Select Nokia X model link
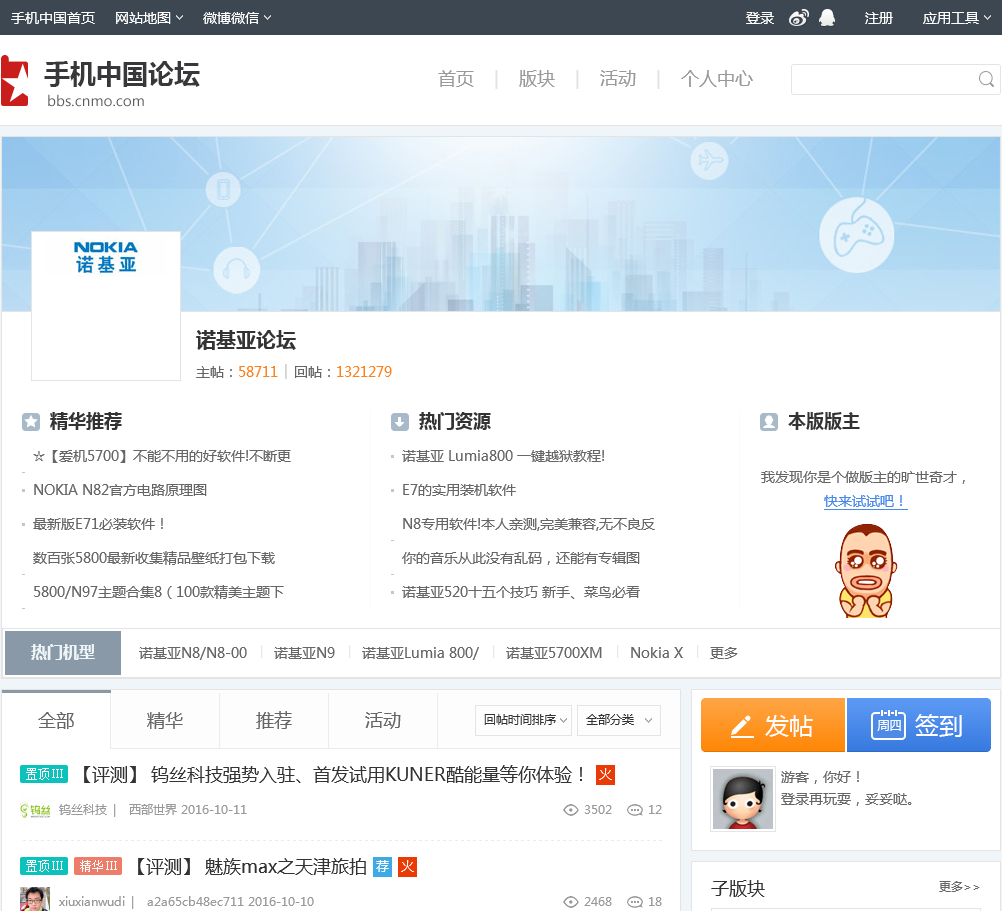 [656, 653]
